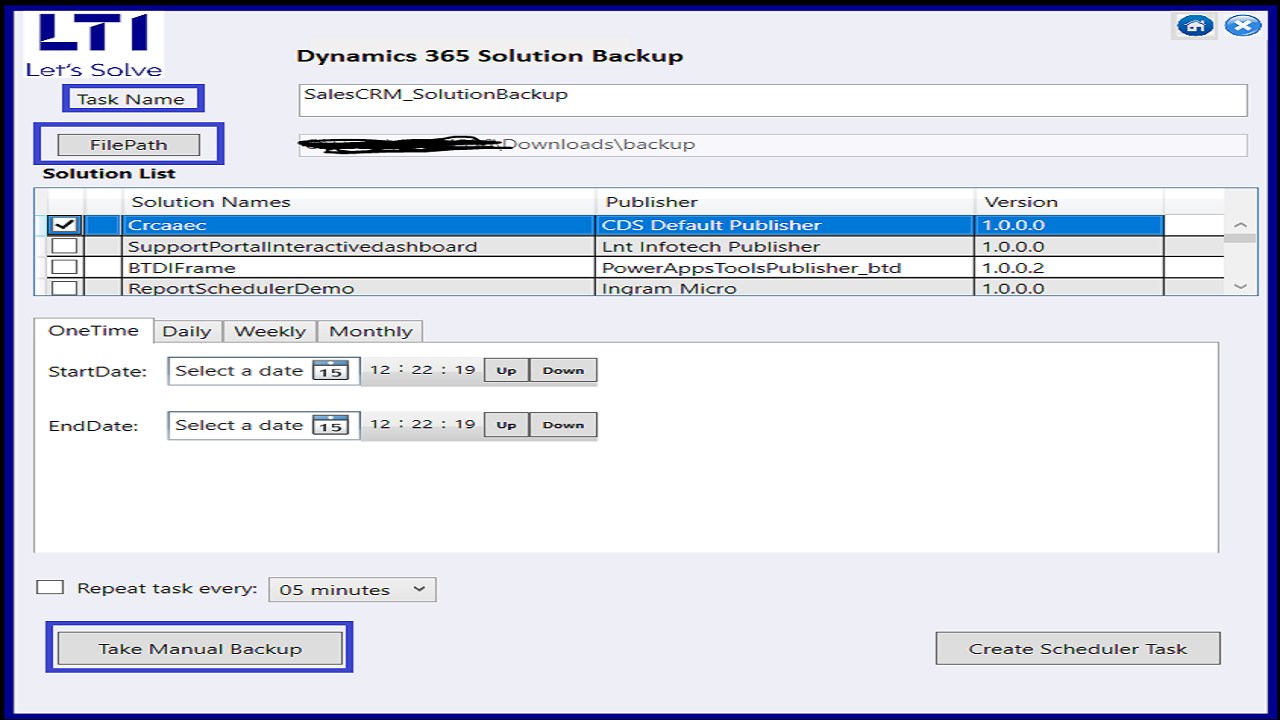Click version 1.0.0.2 cell
This screenshot has width=1280, height=720.
pyautogui.click(x=1070, y=267)
